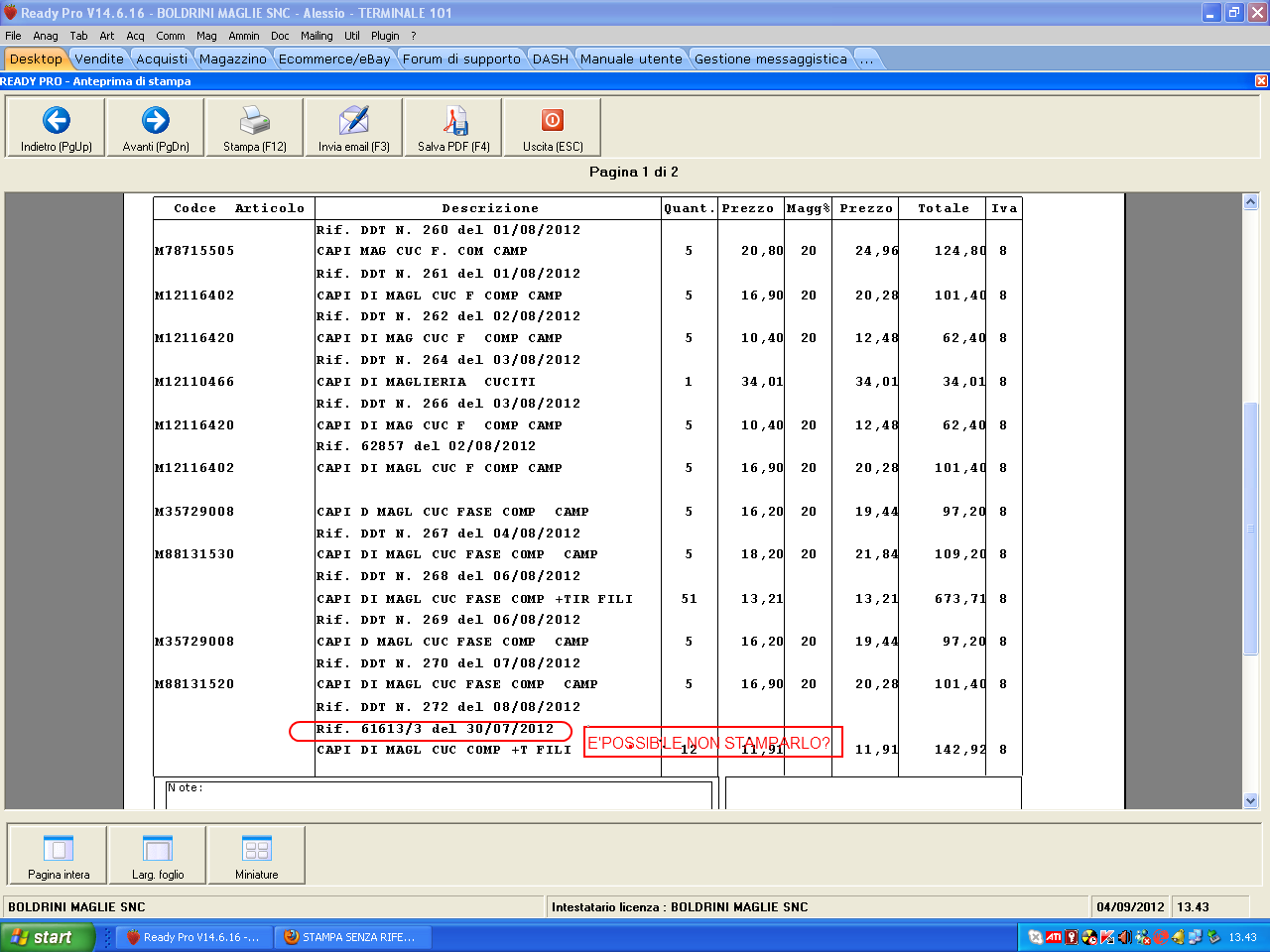
Task: Click the text Rif. 61613/3 del 30/07/2012
Action: point(436,729)
